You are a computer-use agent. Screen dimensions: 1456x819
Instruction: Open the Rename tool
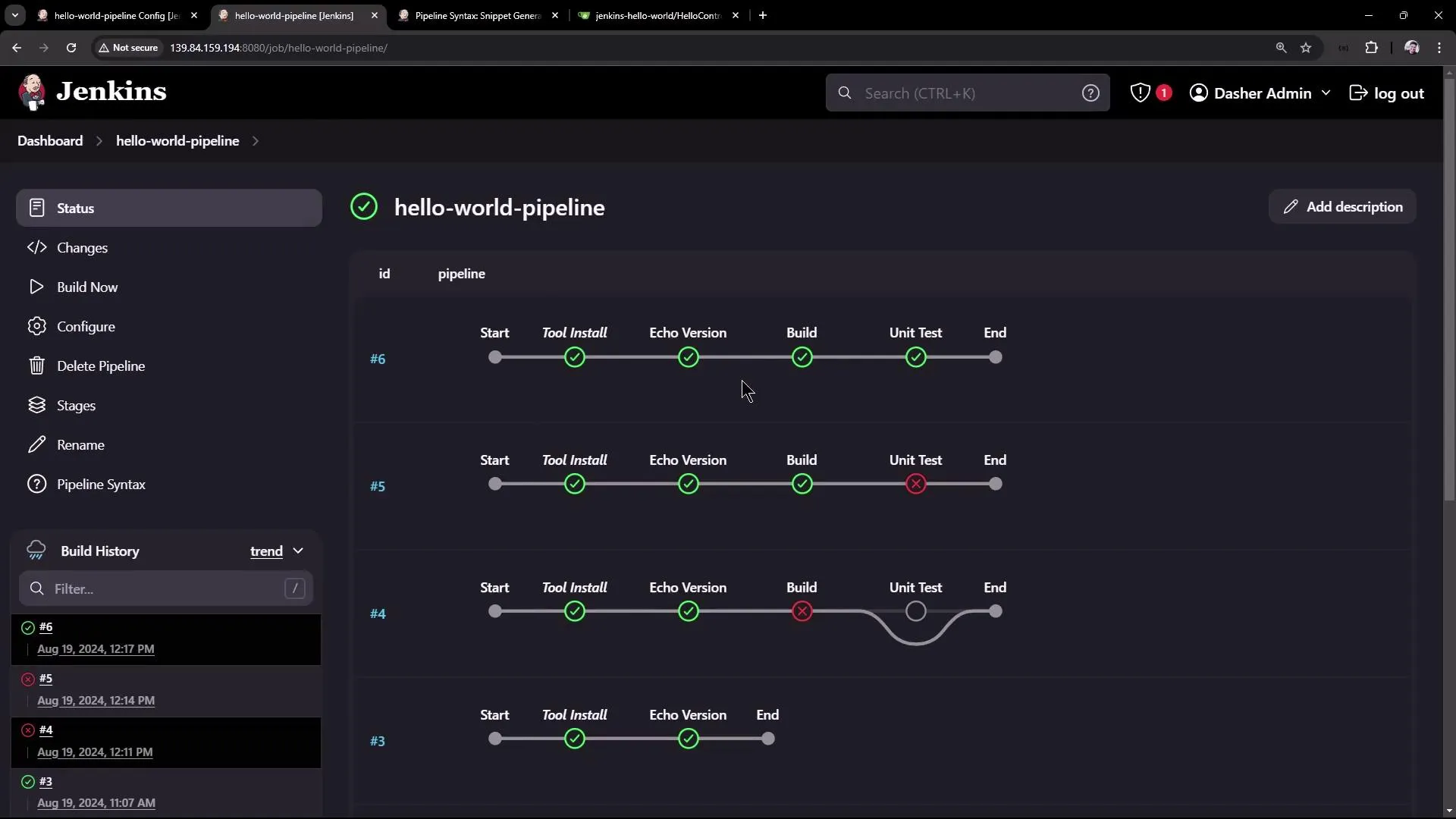tap(82, 444)
